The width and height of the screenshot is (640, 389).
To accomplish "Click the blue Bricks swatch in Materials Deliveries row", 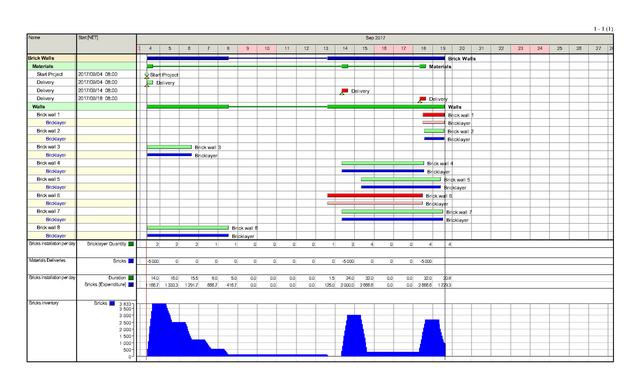I will [x=131, y=261].
